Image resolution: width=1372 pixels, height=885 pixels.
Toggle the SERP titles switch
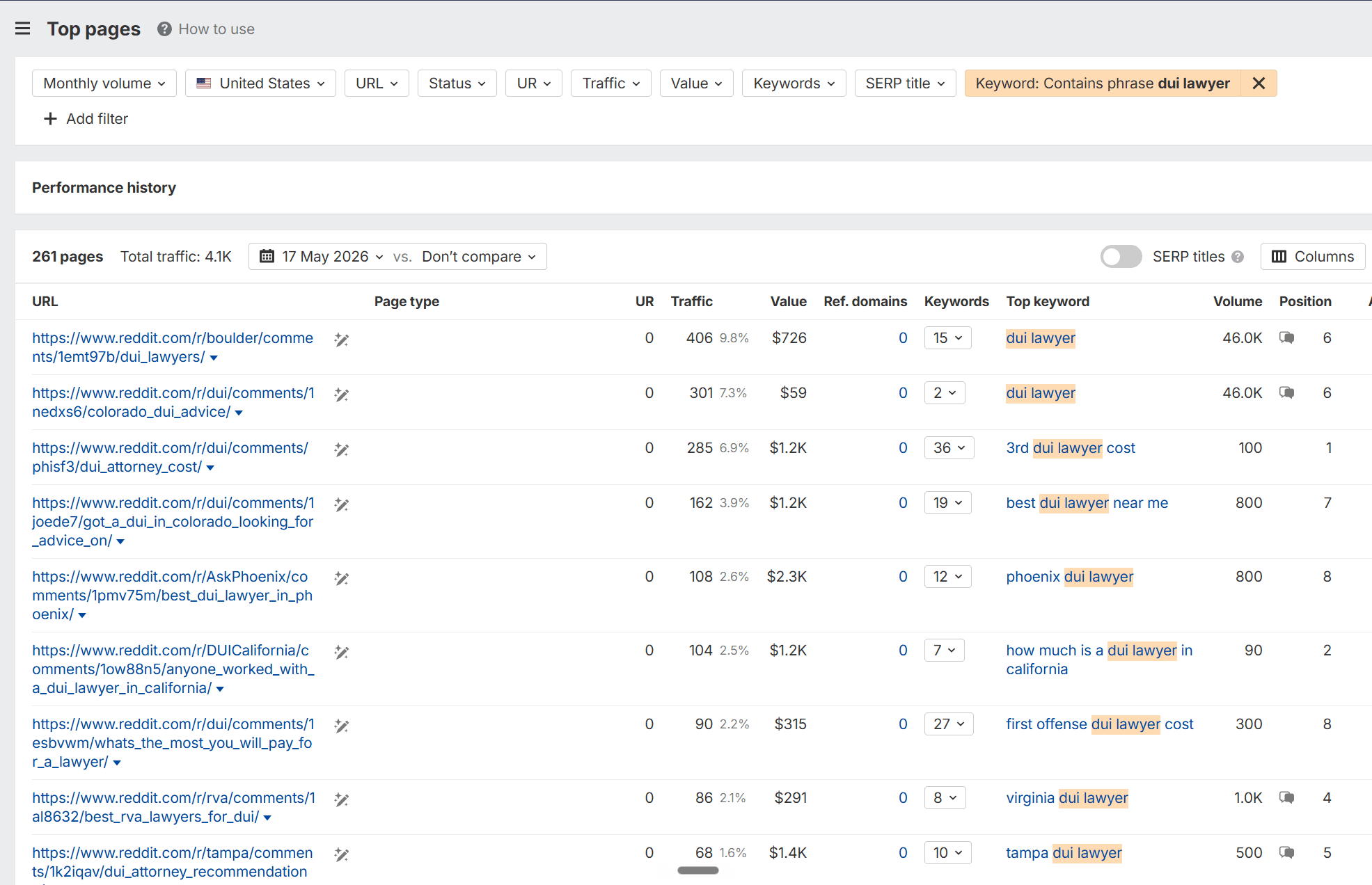click(x=1121, y=257)
